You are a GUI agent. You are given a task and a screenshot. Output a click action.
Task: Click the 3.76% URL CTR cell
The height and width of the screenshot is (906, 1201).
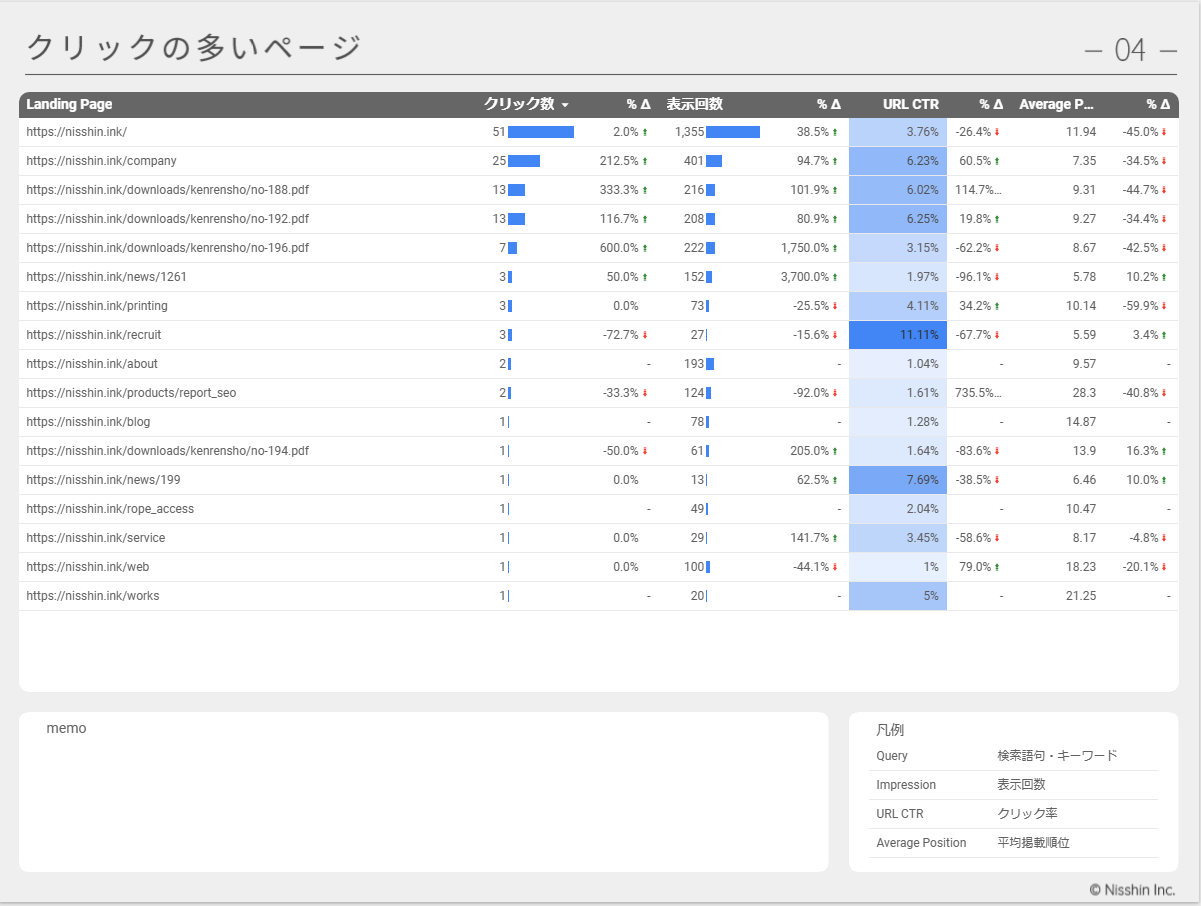coord(898,132)
